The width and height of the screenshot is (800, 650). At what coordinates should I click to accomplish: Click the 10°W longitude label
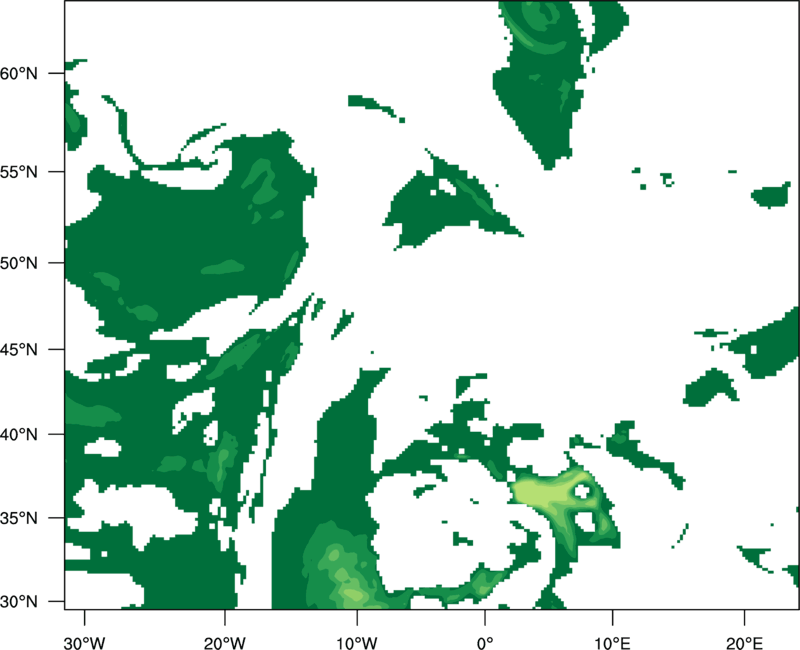(x=357, y=643)
